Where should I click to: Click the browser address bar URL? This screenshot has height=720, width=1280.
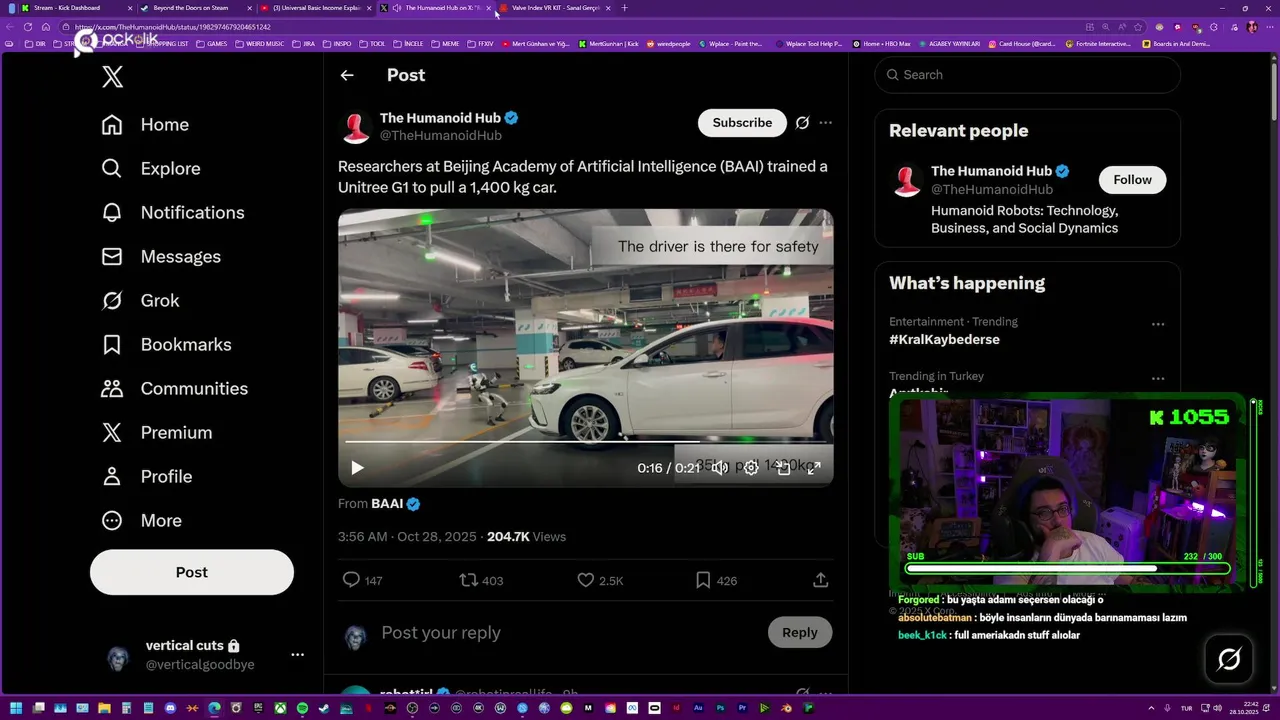pos(172,27)
